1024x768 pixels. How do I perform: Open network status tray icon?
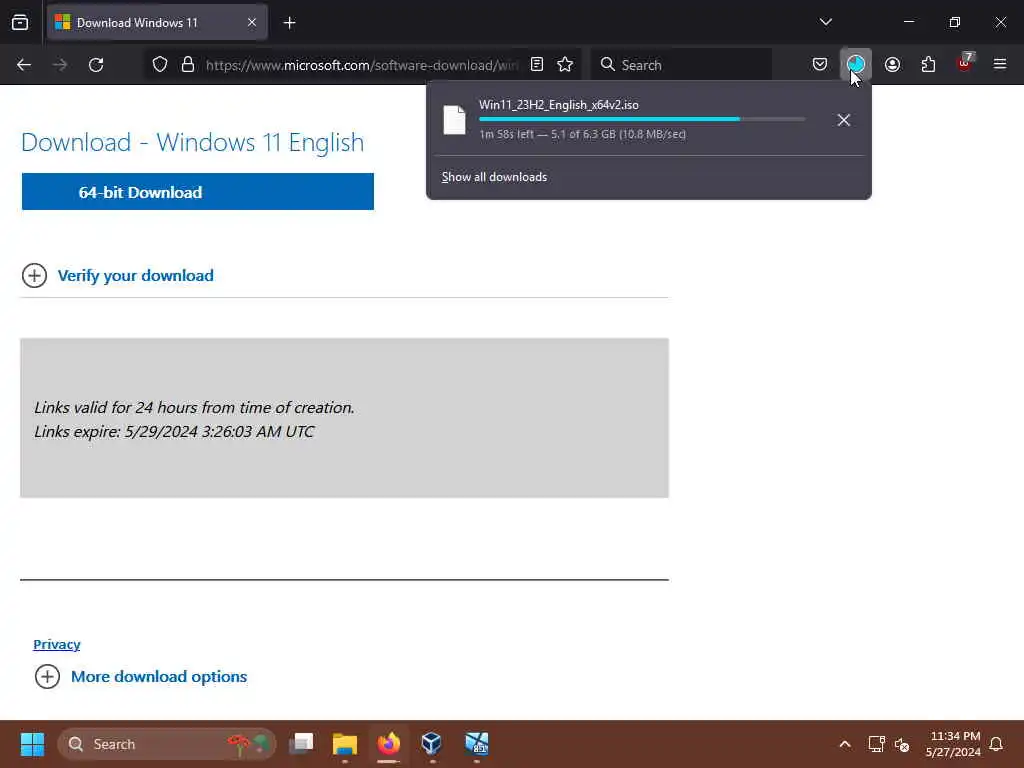pyautogui.click(x=876, y=744)
